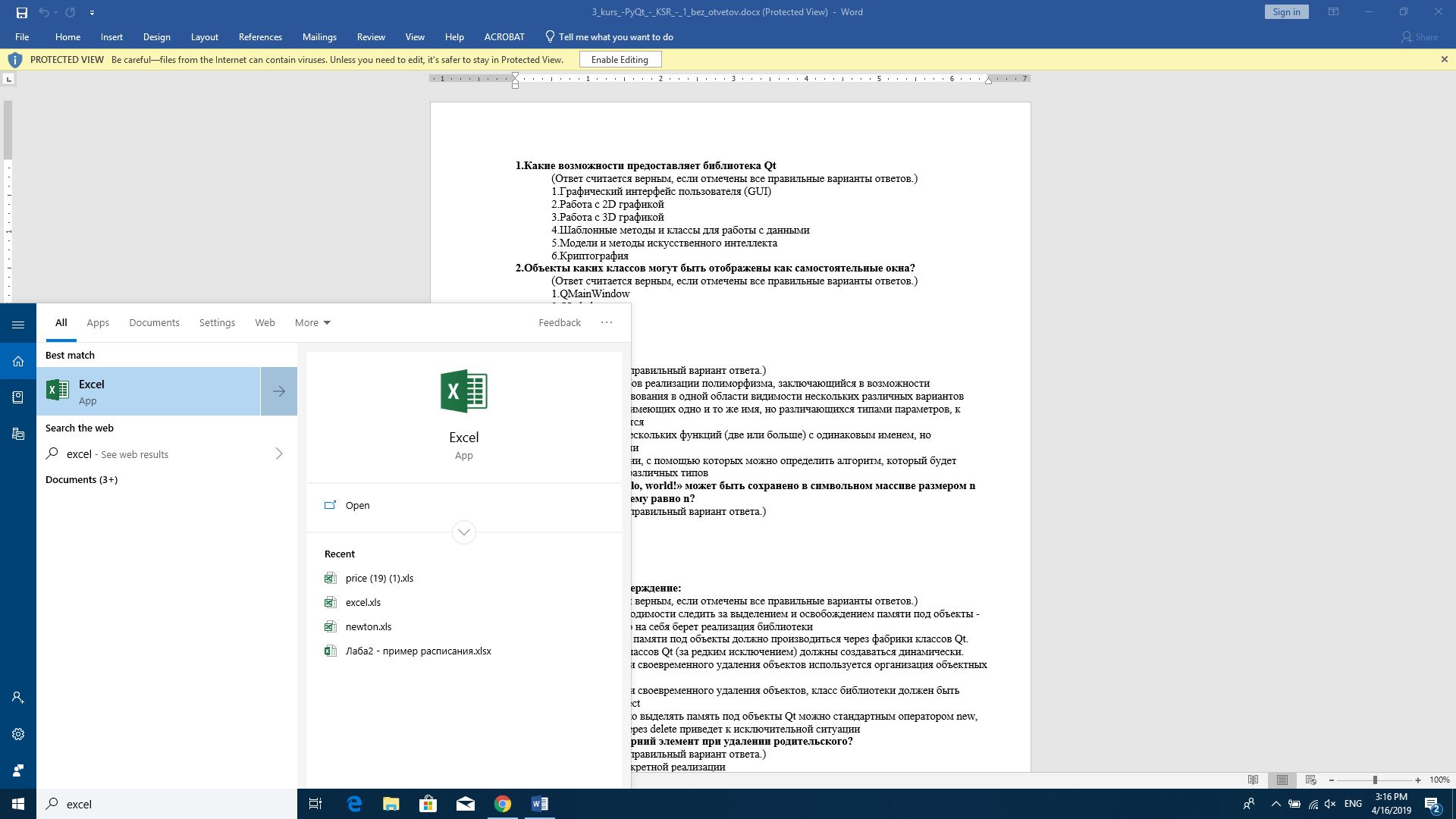Click the taskbar search box containing excel
Viewport: 1456px width, 819px height.
click(x=167, y=804)
